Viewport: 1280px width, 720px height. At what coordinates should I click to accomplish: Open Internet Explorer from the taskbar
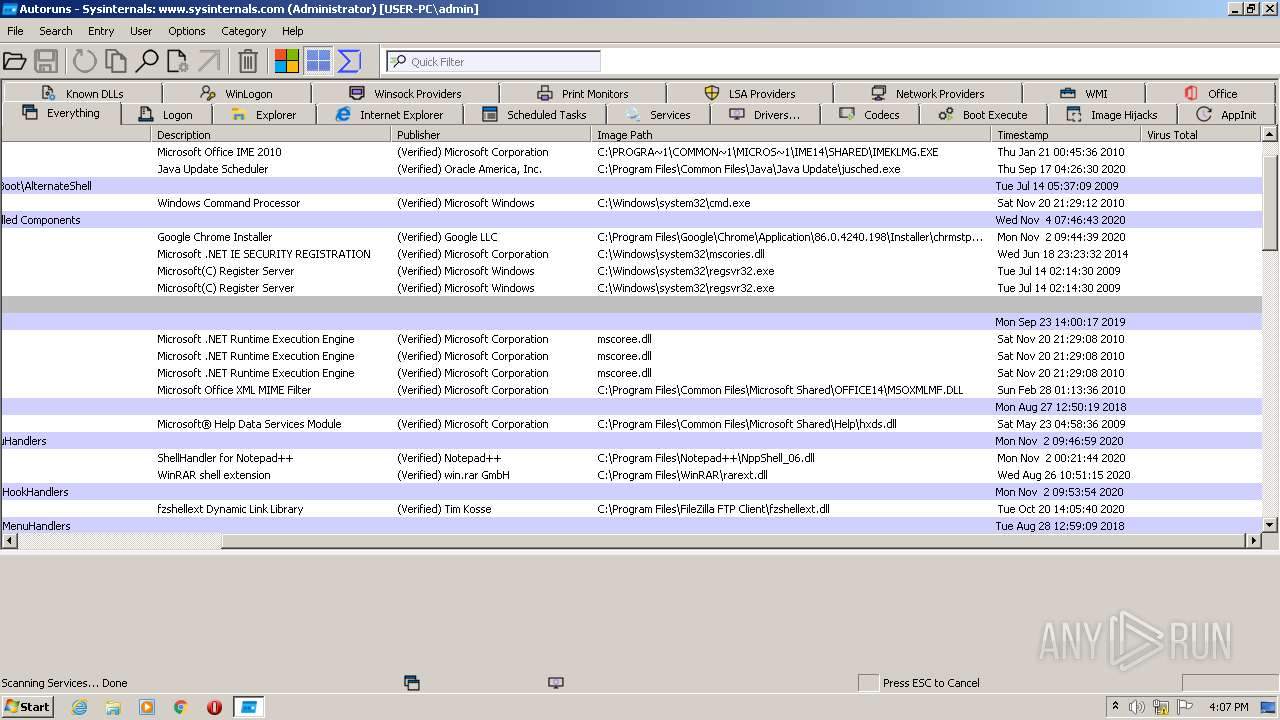pos(79,707)
